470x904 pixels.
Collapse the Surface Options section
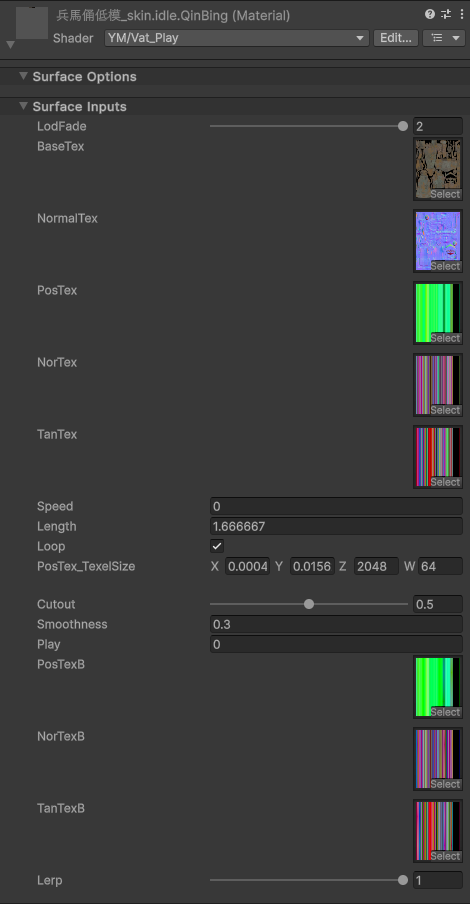[x=23, y=76]
